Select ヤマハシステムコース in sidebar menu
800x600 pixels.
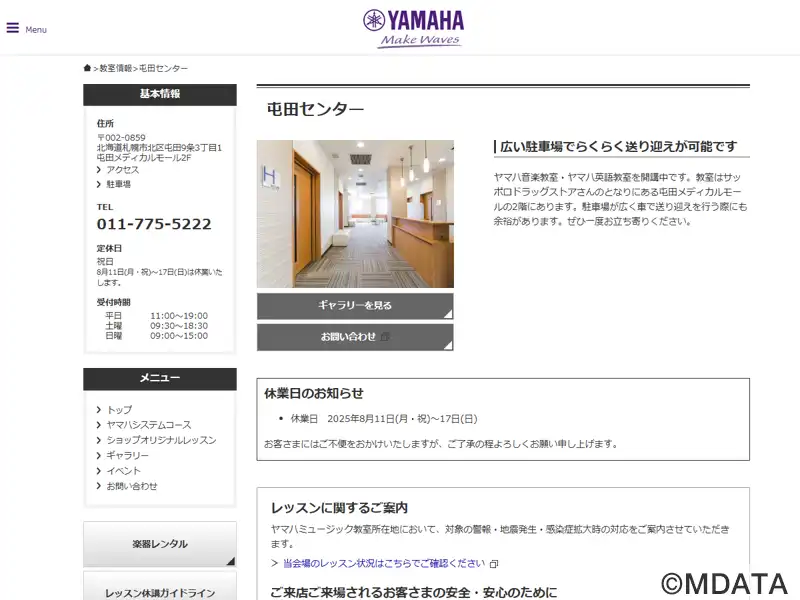click(149, 425)
